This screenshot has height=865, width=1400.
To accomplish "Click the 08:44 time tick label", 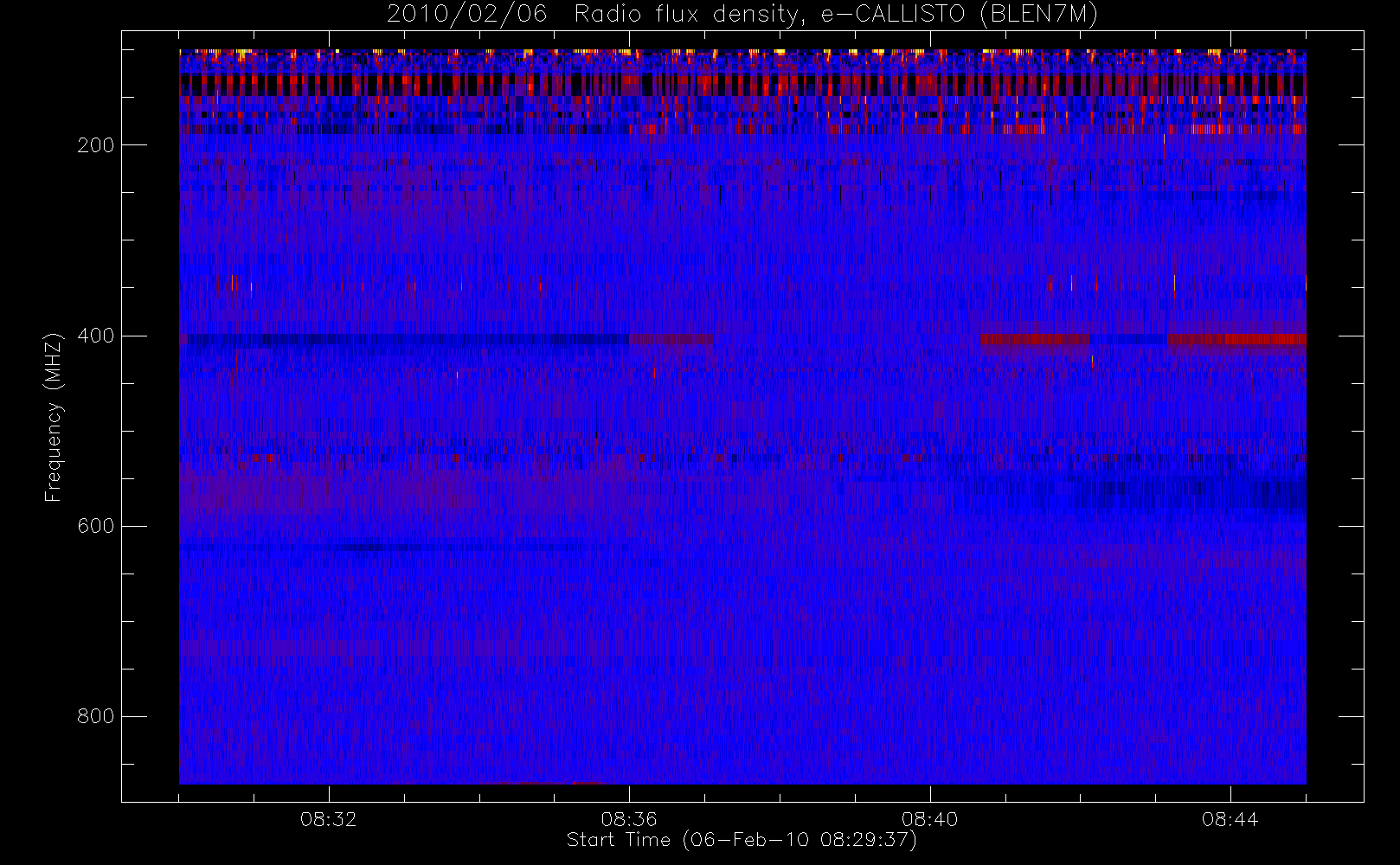I will [1230, 819].
